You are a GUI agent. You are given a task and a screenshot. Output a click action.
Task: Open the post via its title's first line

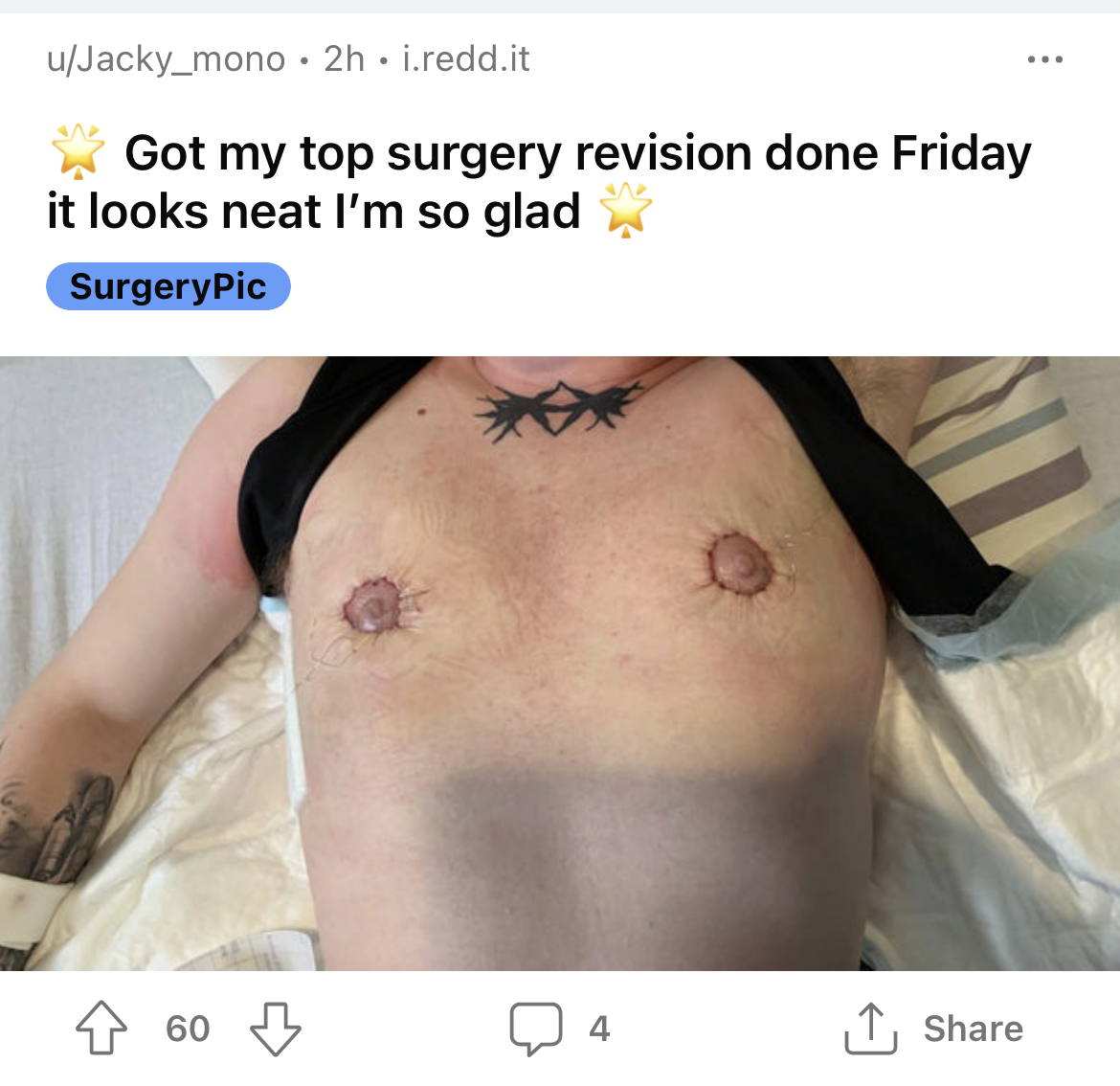click(x=578, y=153)
